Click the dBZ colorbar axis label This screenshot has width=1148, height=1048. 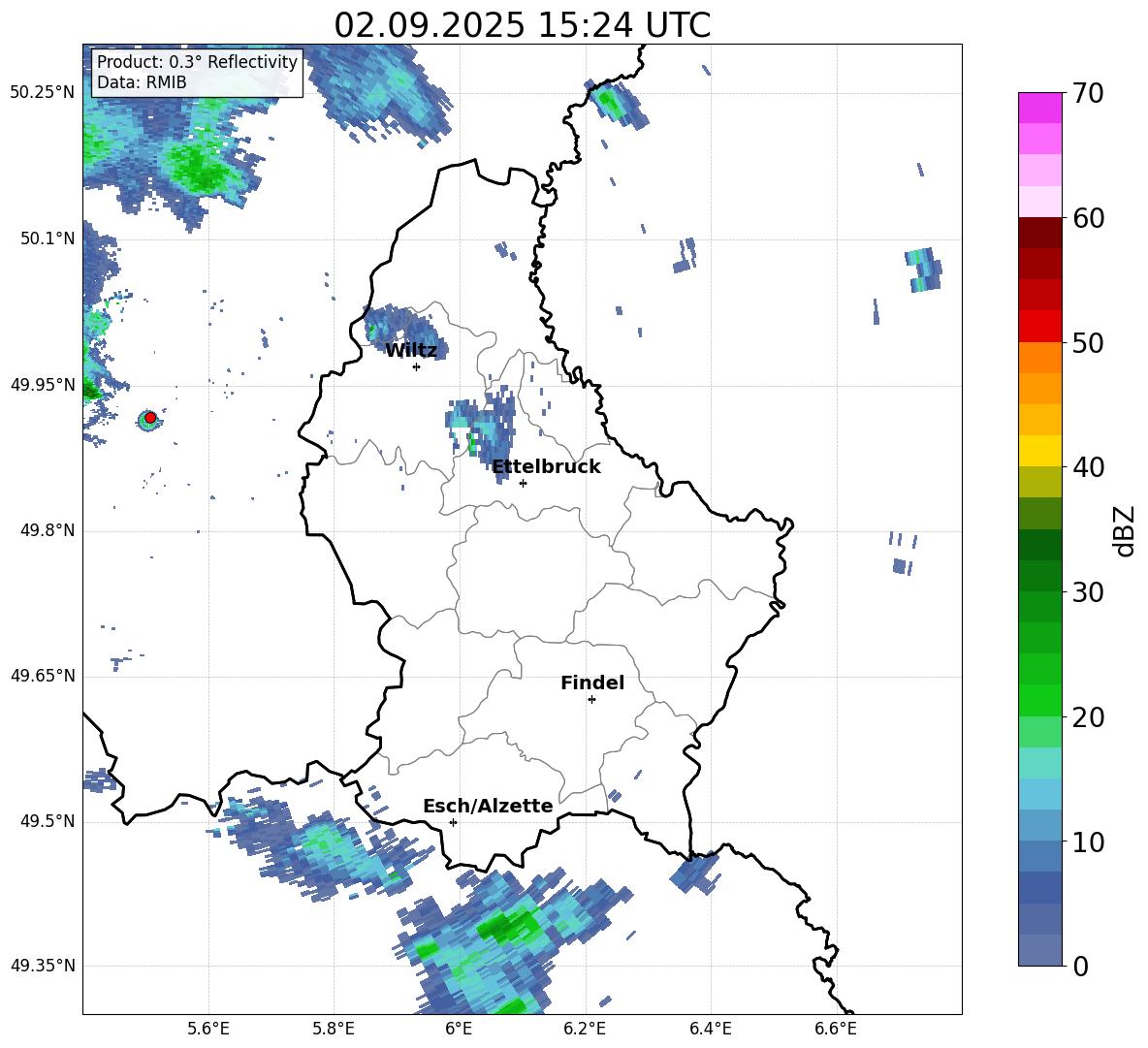coord(1123,530)
